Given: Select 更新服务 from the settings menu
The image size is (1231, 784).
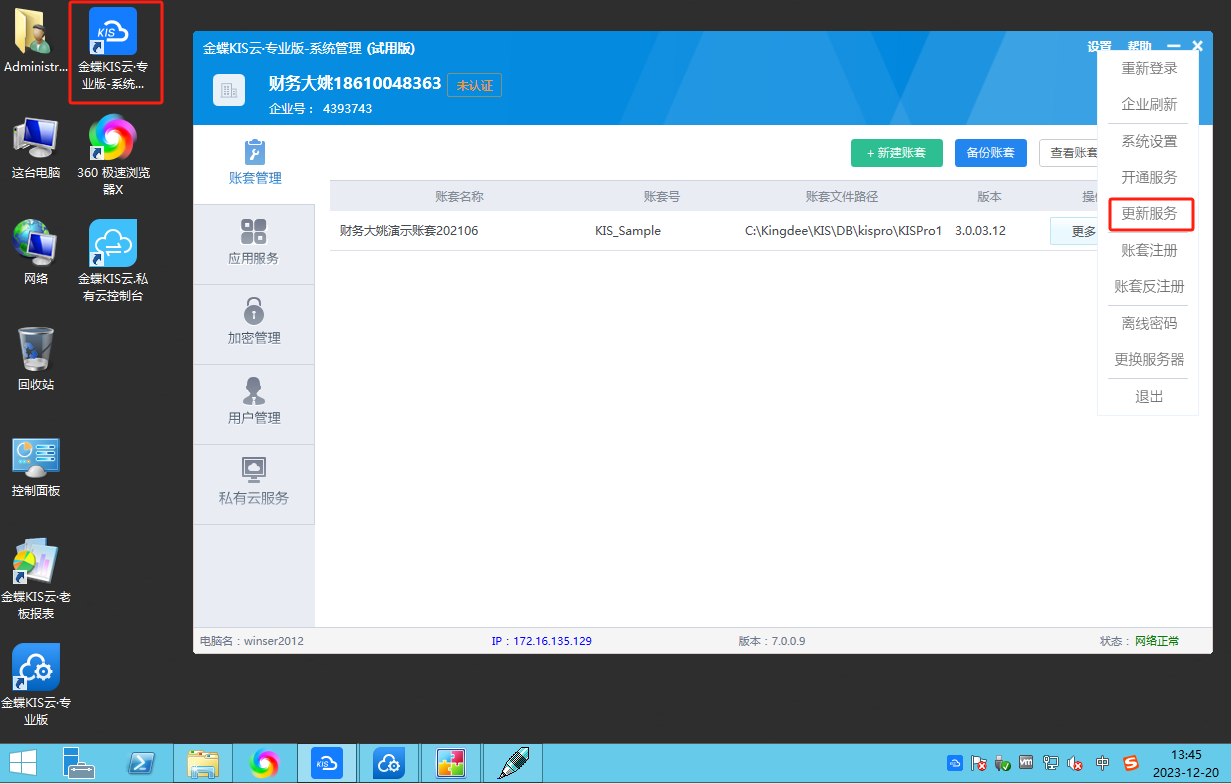Looking at the screenshot, I should coord(1149,214).
